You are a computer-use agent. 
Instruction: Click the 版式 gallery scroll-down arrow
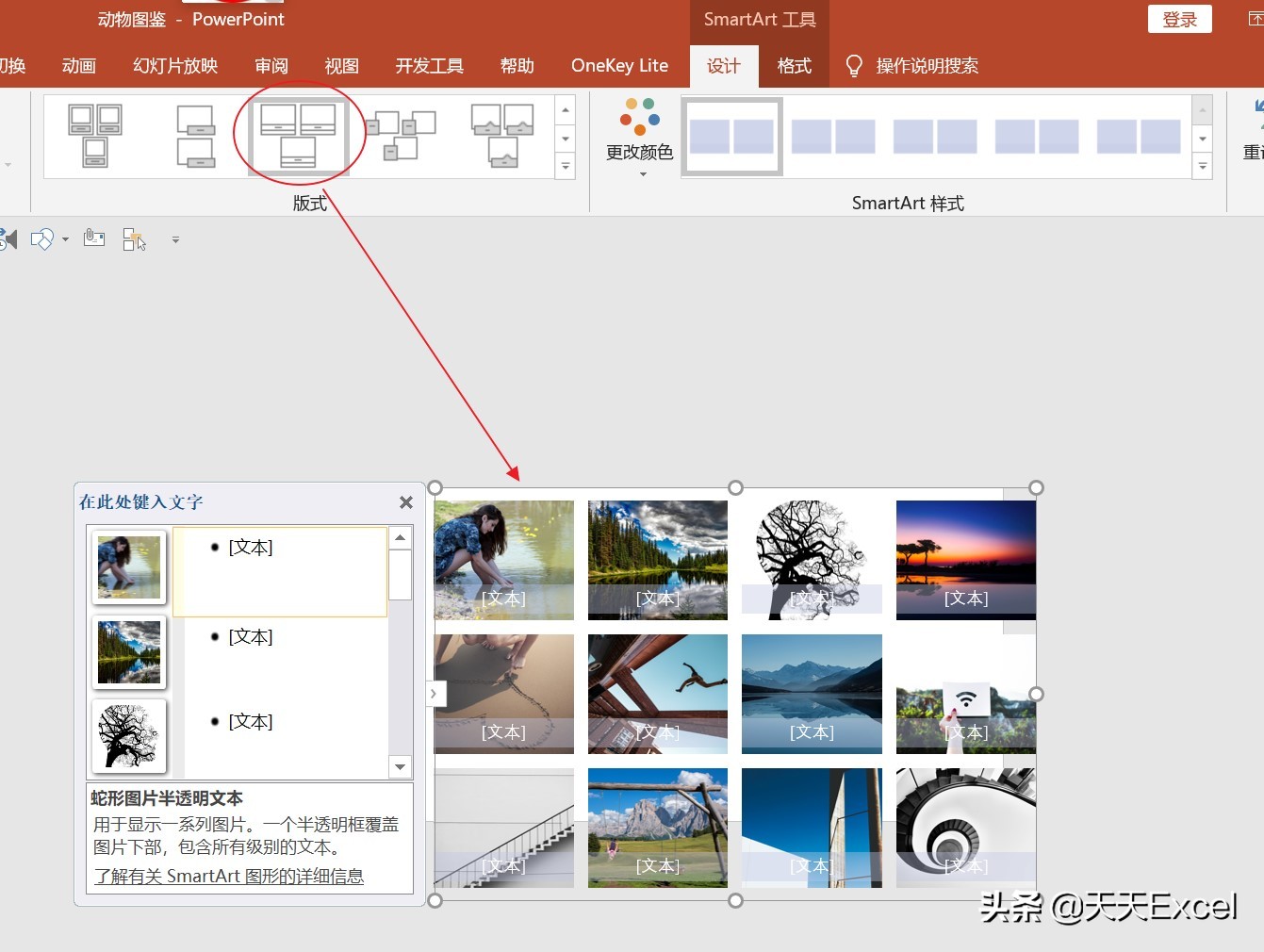click(x=564, y=139)
